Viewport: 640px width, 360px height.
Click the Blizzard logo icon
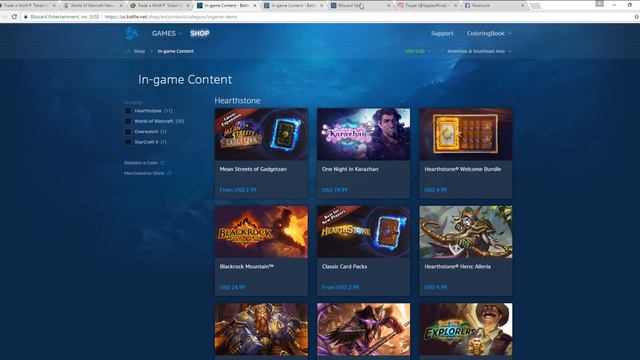pos(131,33)
